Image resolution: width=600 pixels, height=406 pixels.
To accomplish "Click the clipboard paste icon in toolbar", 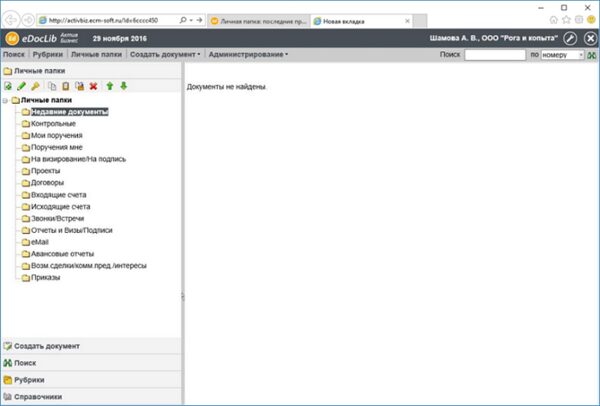I will 66,86.
